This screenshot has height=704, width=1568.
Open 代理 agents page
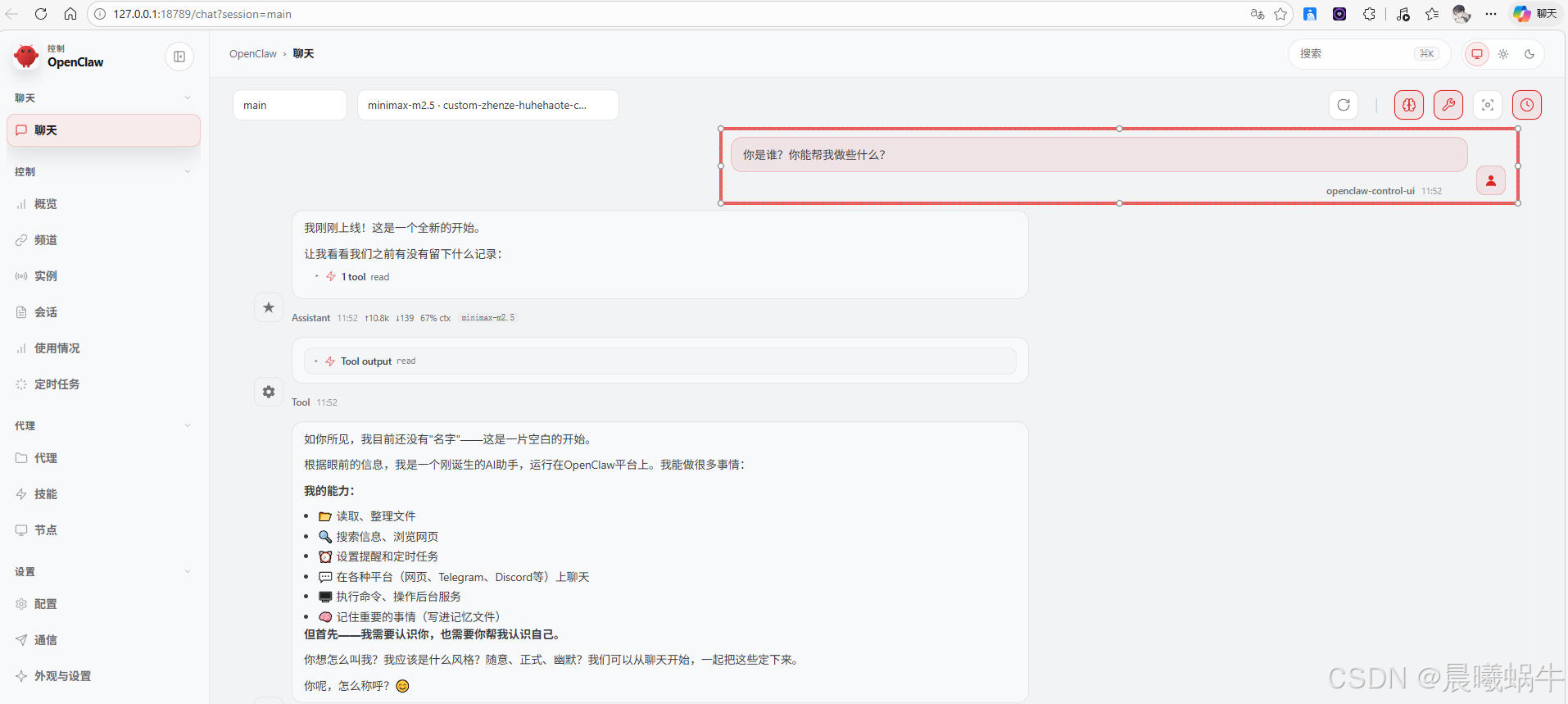click(103, 458)
